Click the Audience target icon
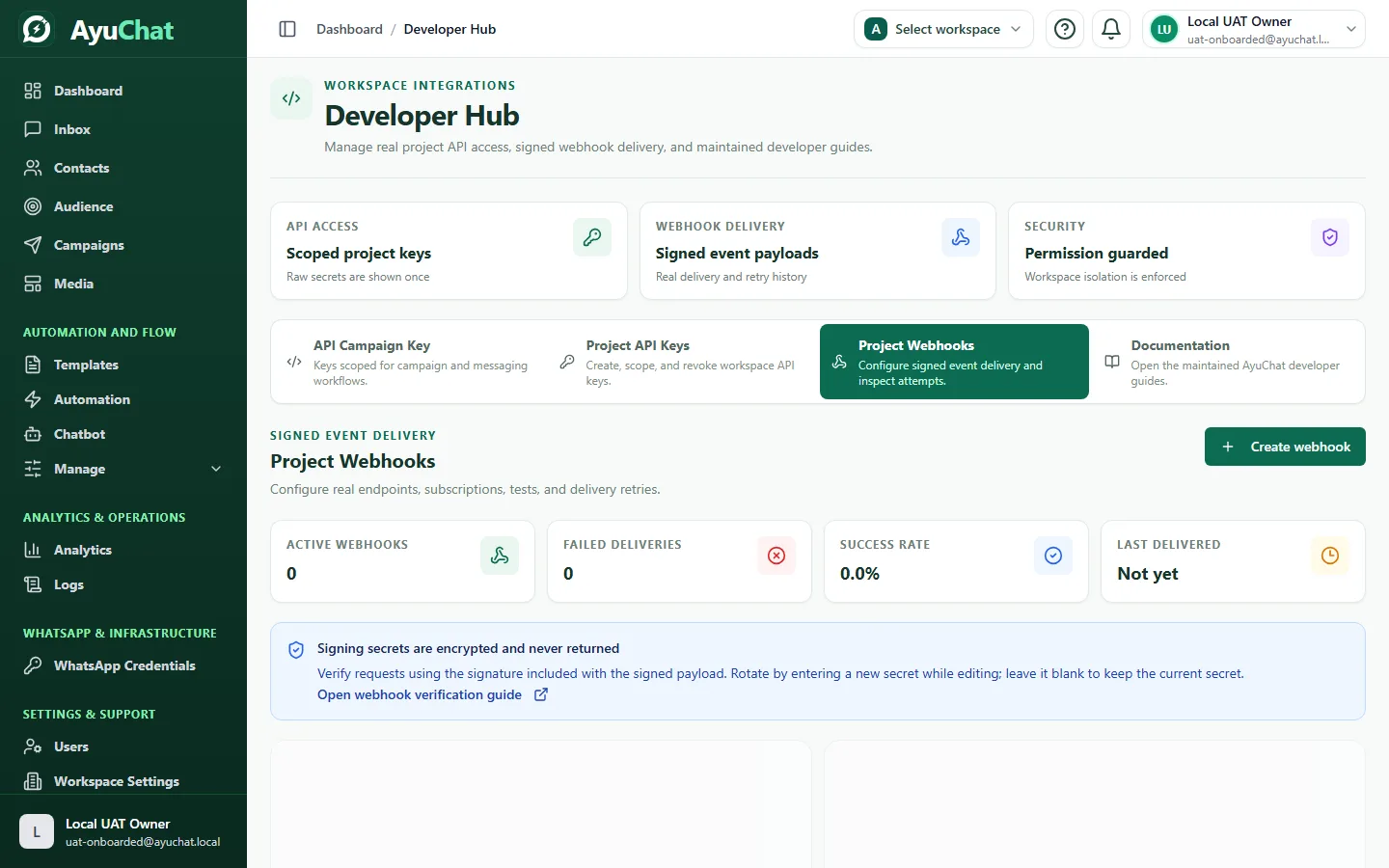 (33, 206)
